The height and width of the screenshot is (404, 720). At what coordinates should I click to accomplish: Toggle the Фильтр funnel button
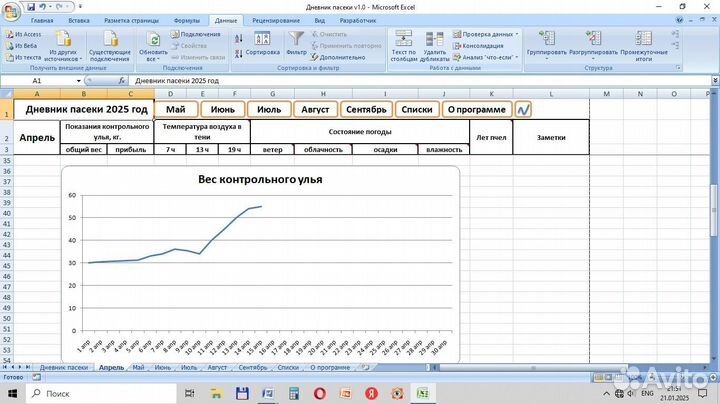296,43
